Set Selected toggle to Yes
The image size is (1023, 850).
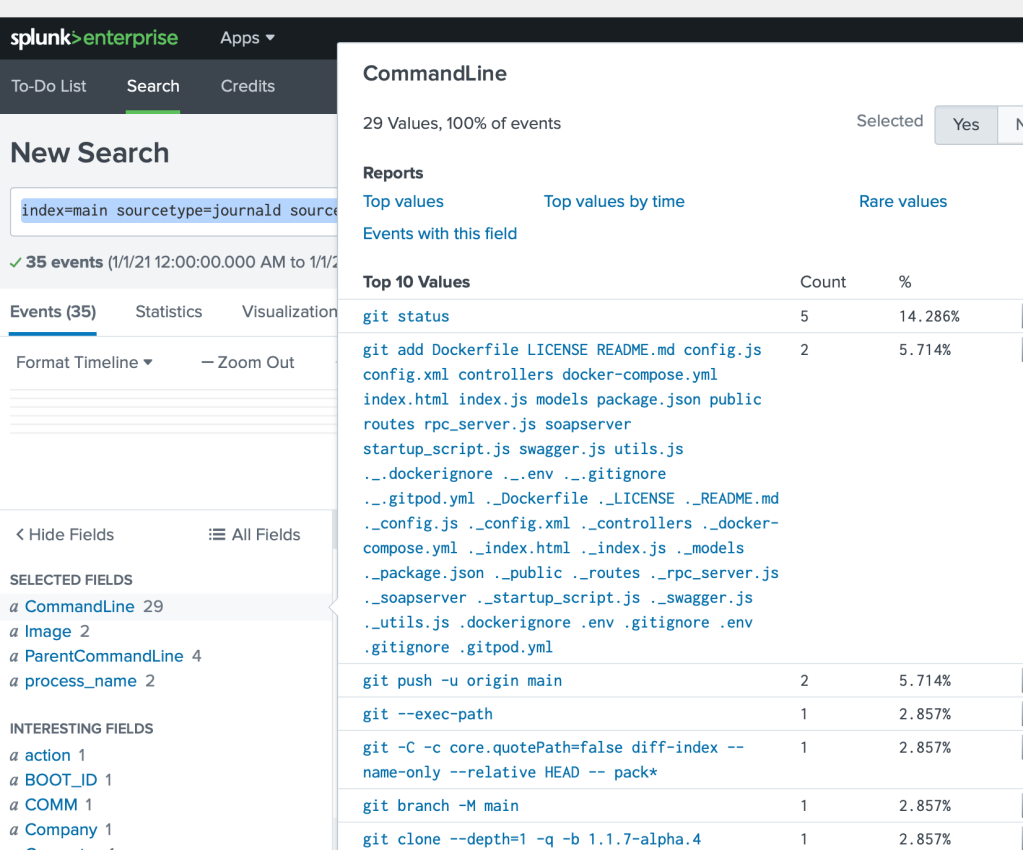pos(965,124)
